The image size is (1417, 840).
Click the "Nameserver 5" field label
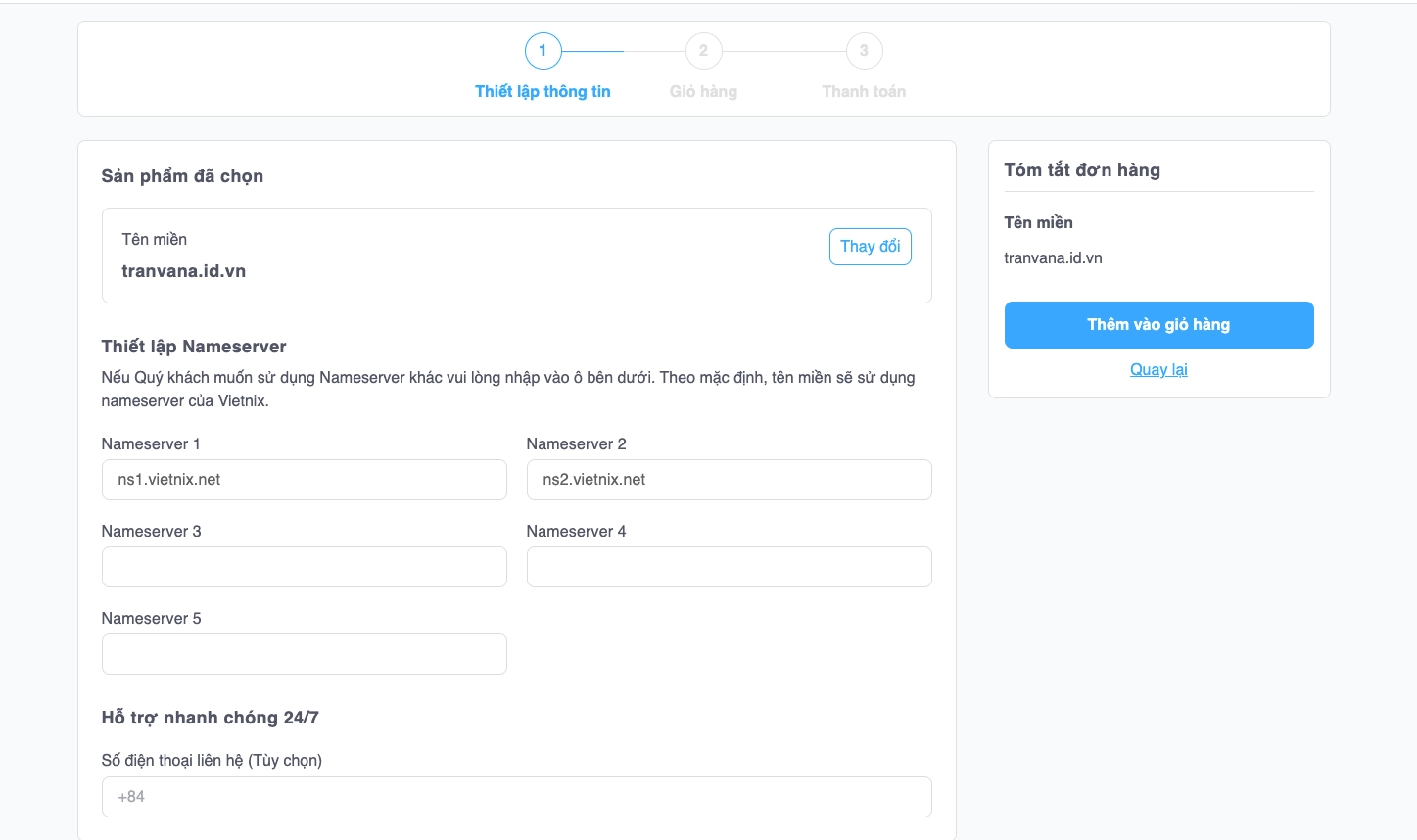151,618
